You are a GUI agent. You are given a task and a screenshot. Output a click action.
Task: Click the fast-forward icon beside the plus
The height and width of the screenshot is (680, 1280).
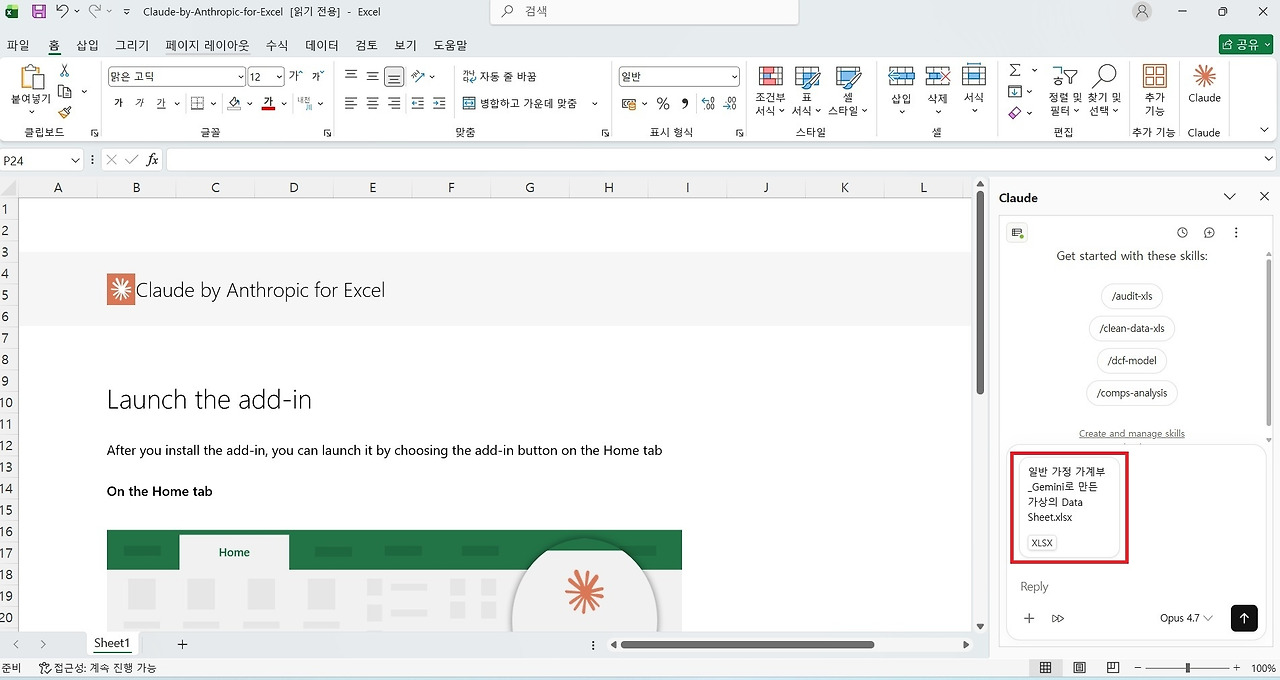(x=1058, y=618)
